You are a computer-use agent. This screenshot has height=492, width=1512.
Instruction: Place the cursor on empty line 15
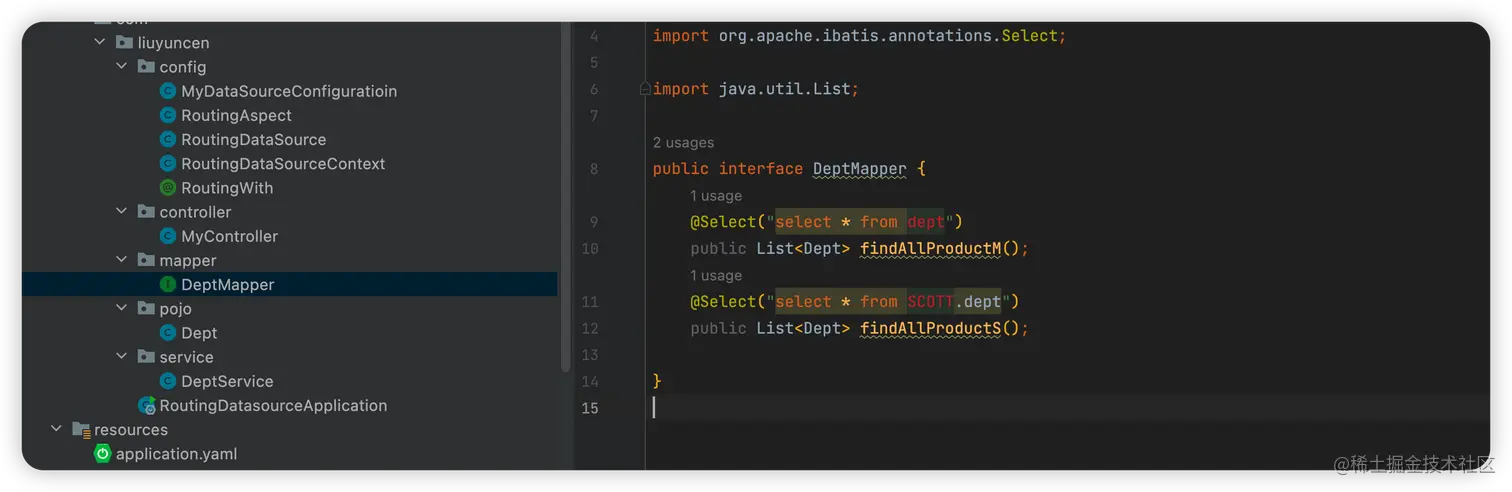click(1067, 407)
